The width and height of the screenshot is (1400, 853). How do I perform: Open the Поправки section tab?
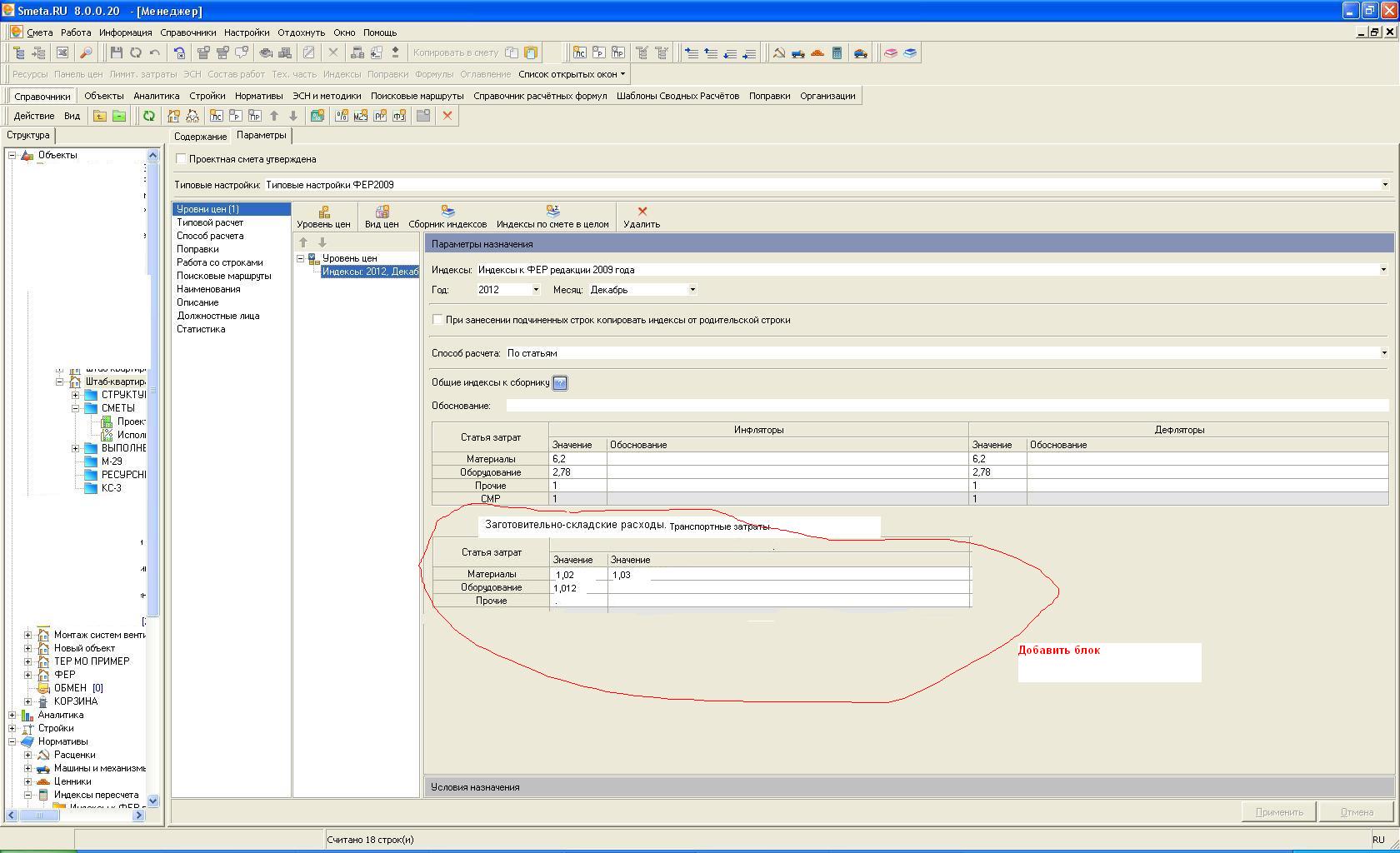(769, 96)
